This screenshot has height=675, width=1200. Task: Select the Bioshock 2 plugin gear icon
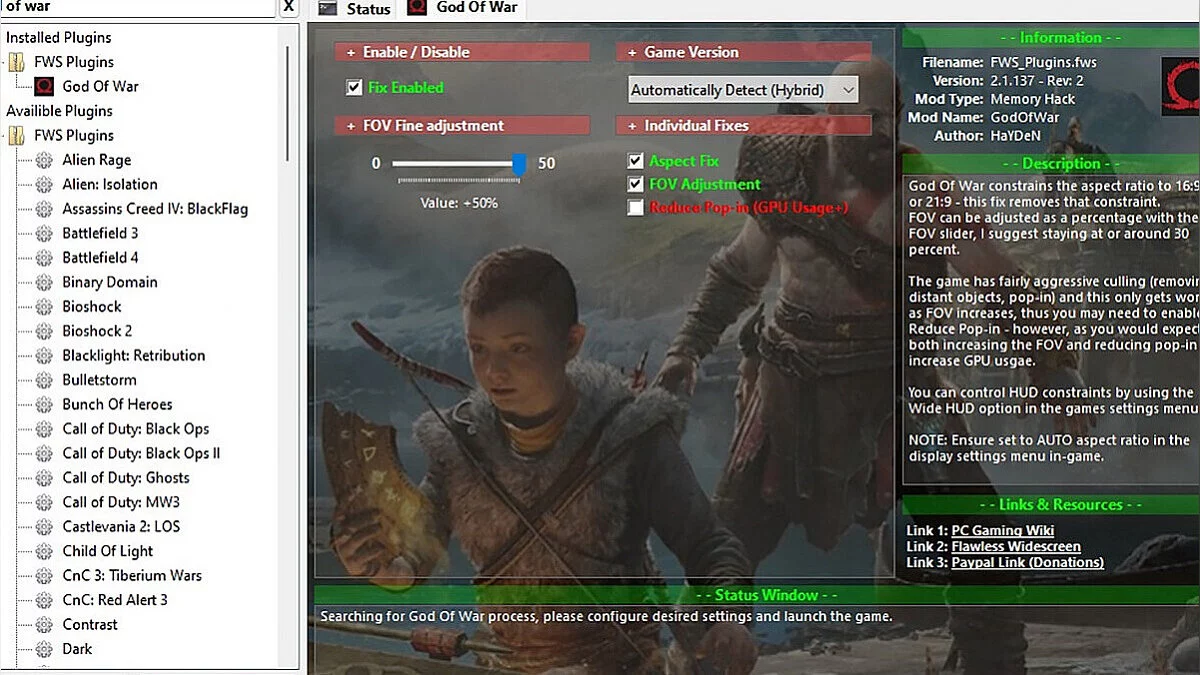[x=44, y=331]
